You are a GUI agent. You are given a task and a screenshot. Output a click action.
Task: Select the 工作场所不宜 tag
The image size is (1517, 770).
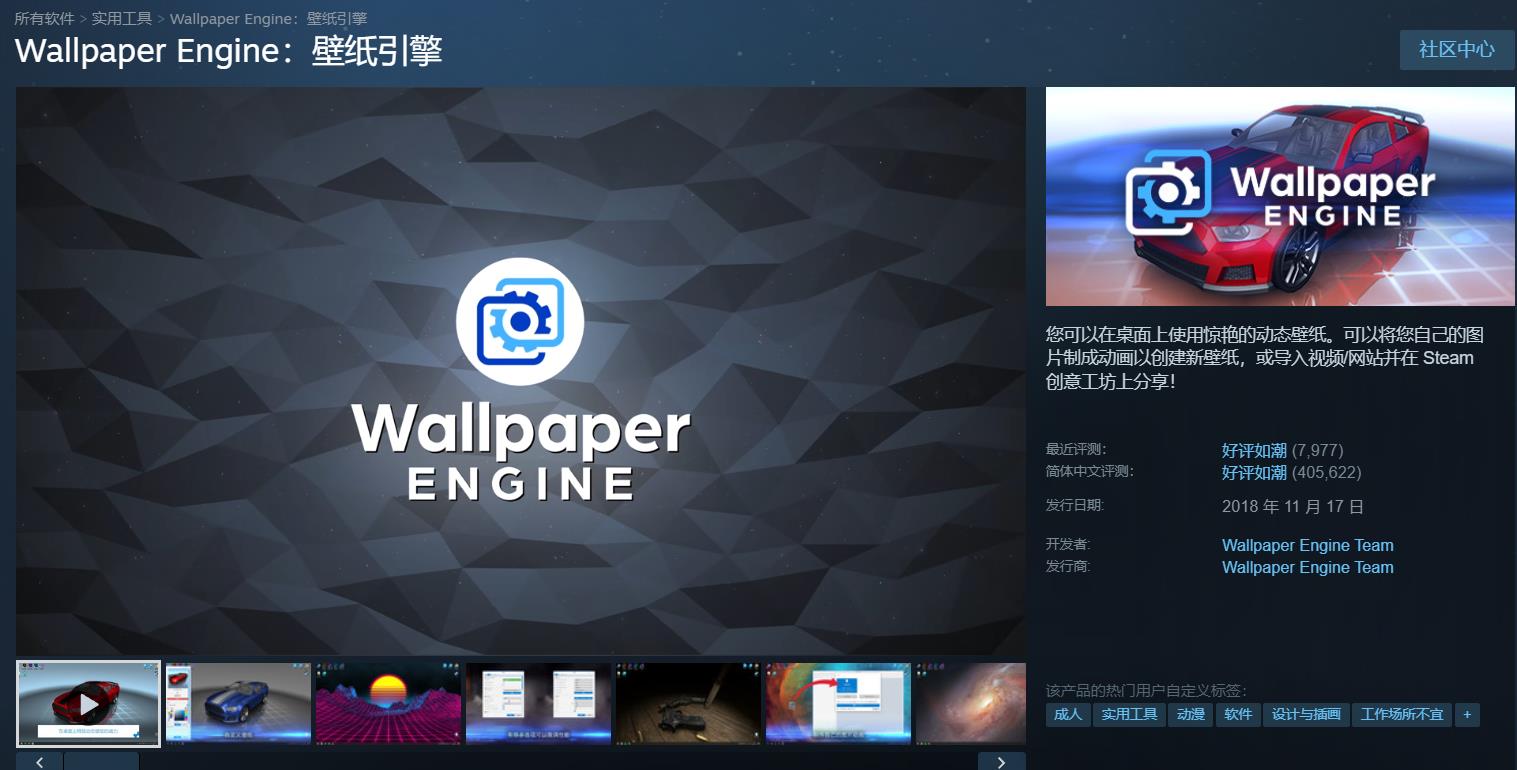[1402, 714]
